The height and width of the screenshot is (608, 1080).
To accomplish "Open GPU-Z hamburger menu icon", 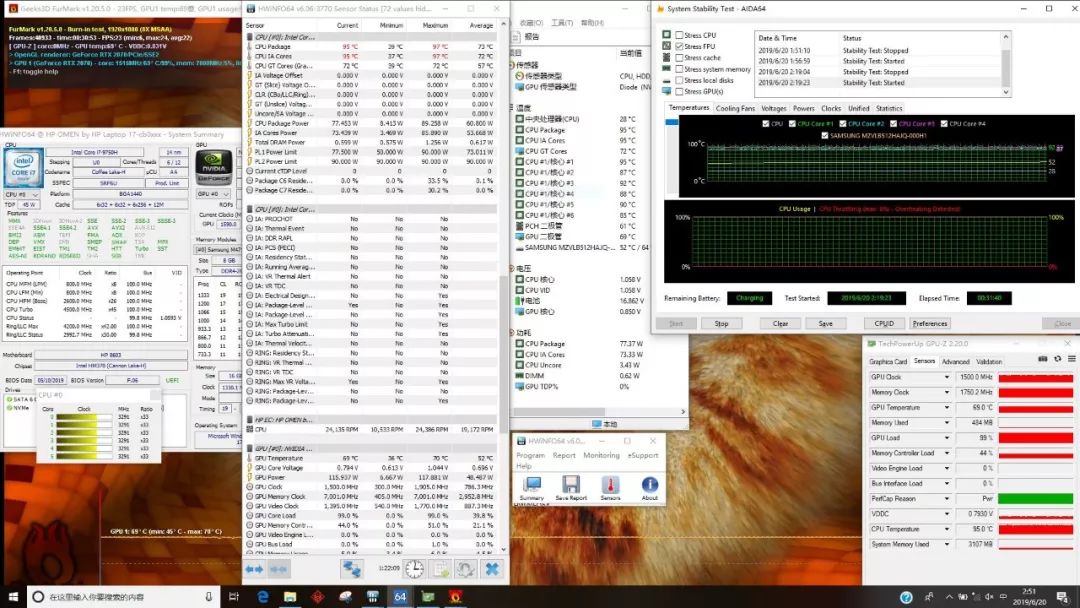I will tap(1072, 359).
